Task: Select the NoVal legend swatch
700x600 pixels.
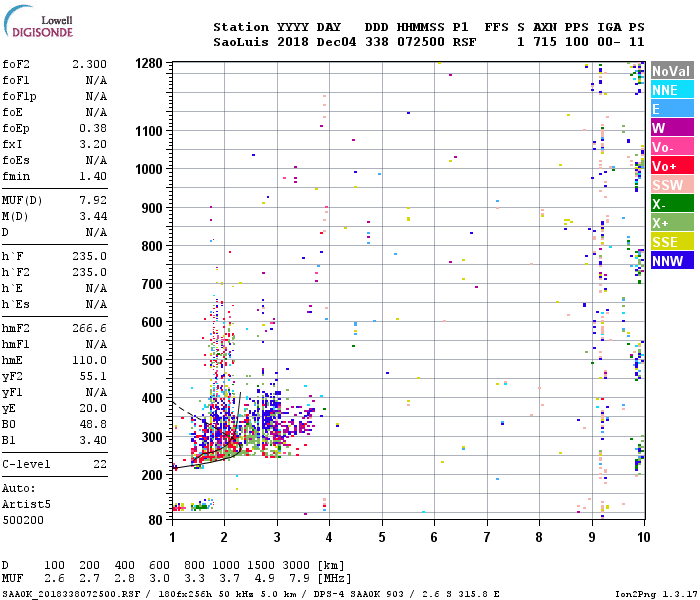Action: pos(672,71)
